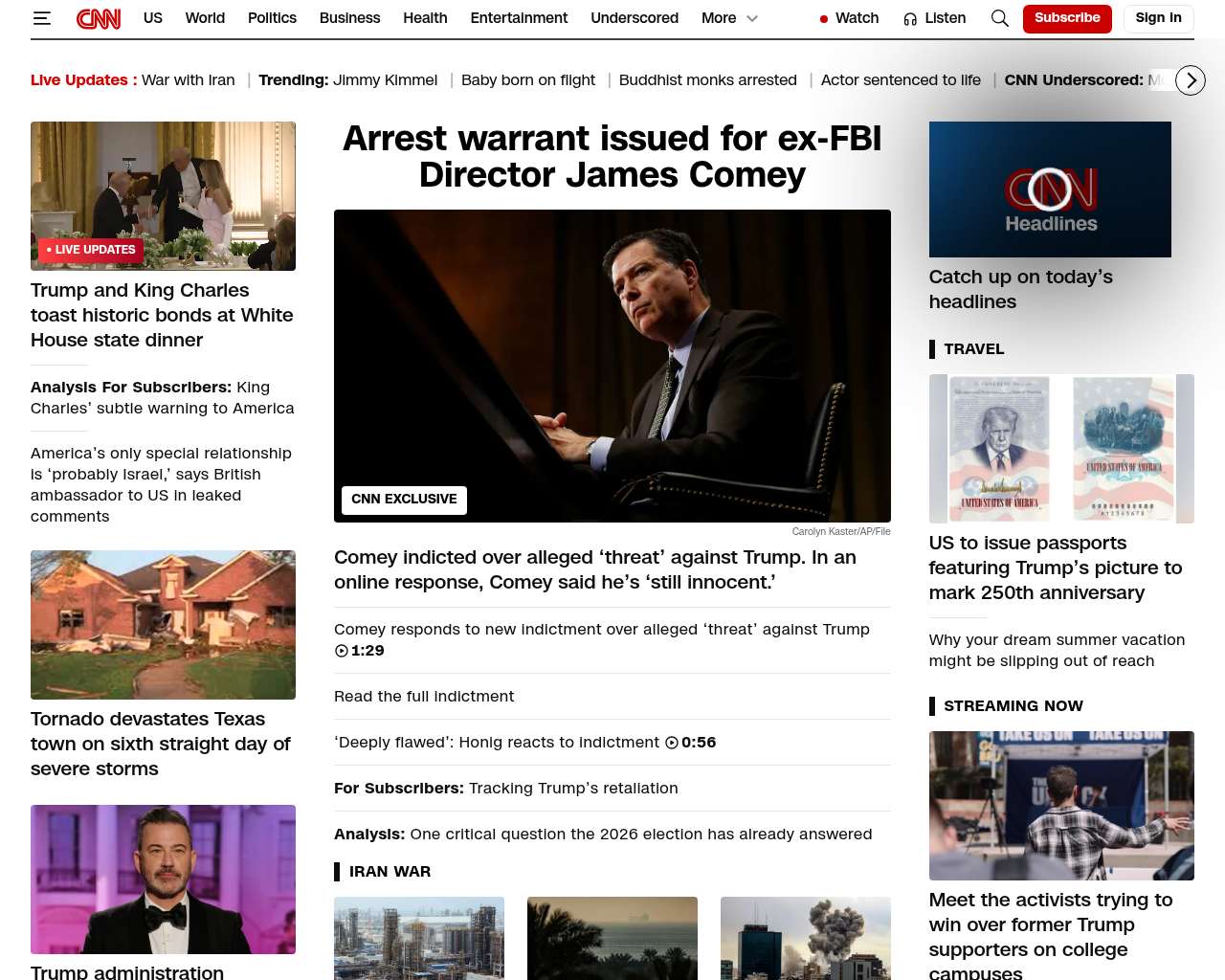Open the state dinner photo thumbnail
Viewport: 1225px width, 980px height.
[163, 196]
